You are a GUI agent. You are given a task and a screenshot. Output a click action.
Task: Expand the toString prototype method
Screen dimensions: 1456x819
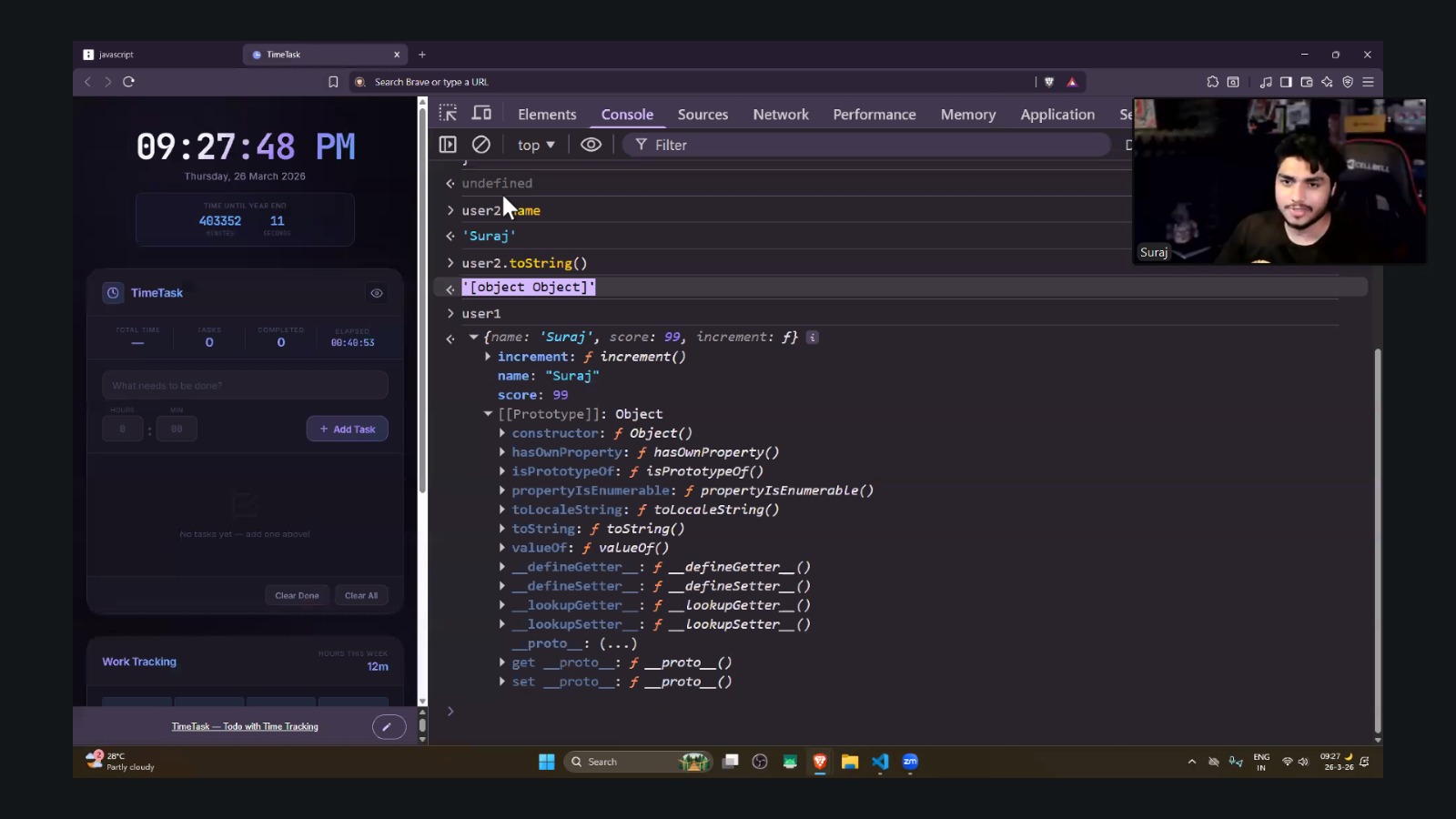(502, 529)
